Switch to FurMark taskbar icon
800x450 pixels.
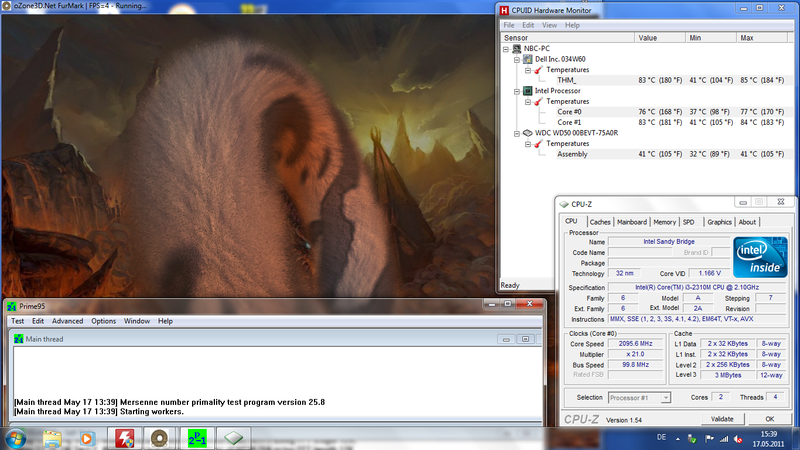pyautogui.click(x=160, y=439)
